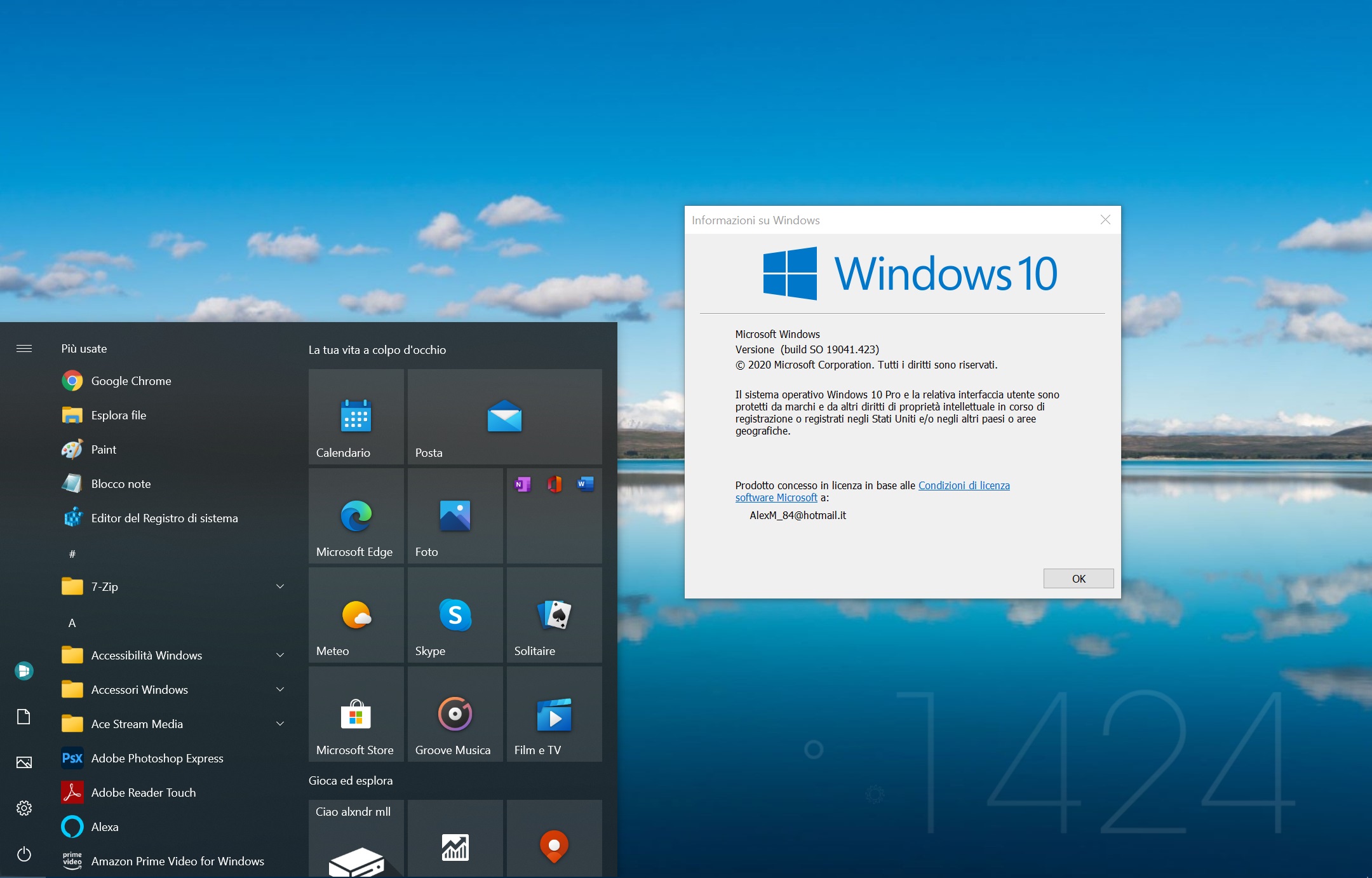Expand the Accessibilità Windows folder
The width and height of the screenshot is (1372, 878).
(x=171, y=656)
